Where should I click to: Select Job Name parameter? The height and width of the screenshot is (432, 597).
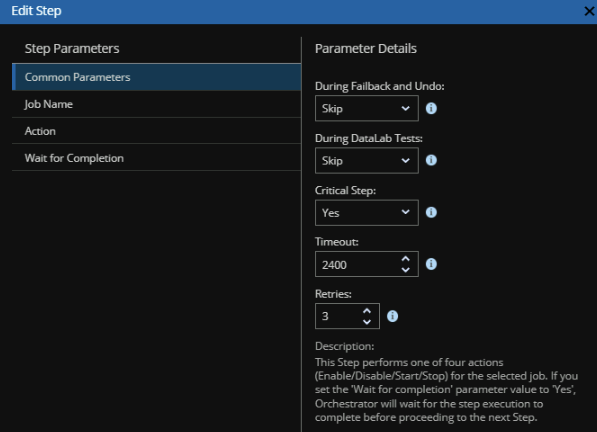[156, 104]
